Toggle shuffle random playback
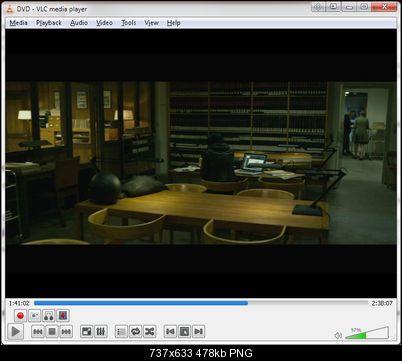 pos(150,332)
